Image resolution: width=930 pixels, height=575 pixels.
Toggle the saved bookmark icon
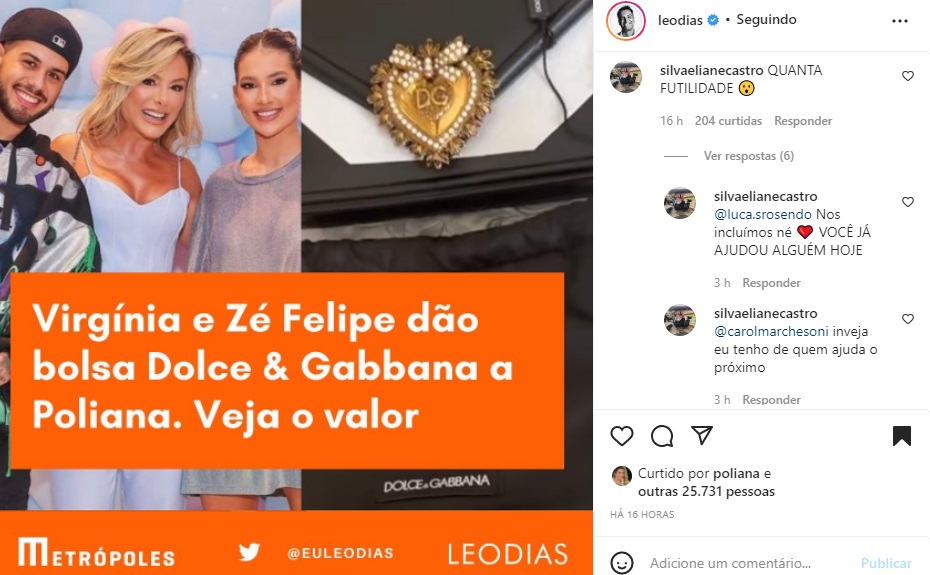(x=902, y=436)
